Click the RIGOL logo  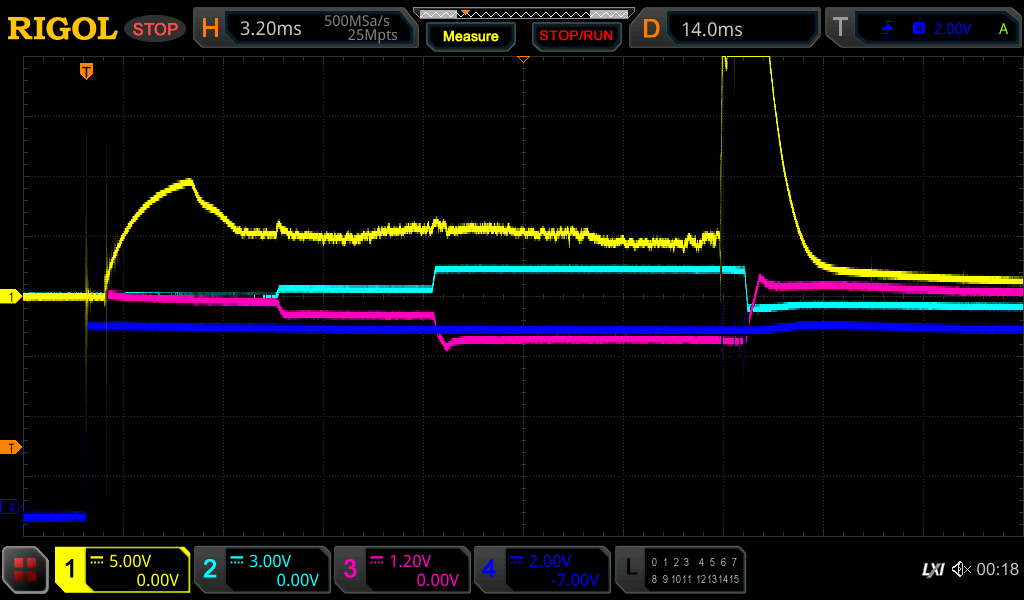(x=62, y=29)
